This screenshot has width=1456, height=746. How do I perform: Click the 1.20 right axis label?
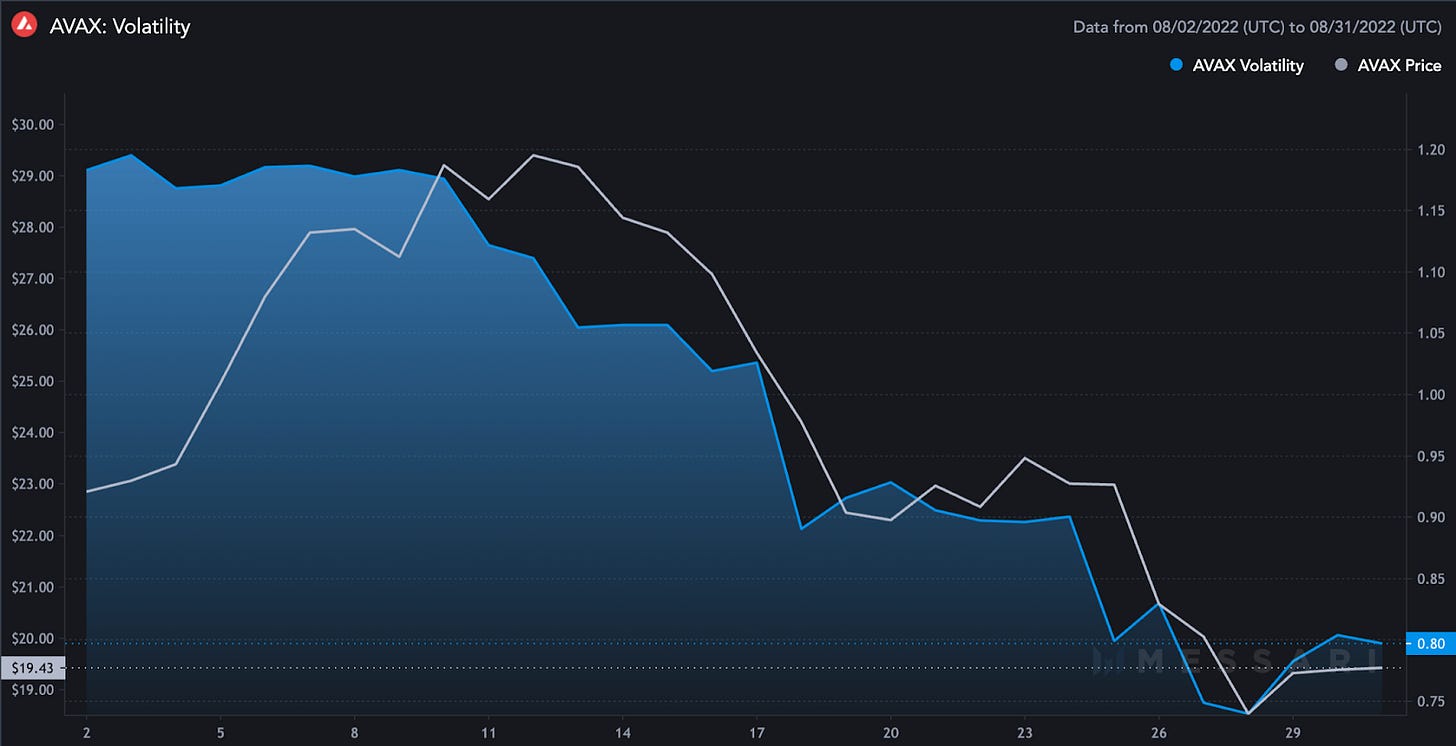1430,149
